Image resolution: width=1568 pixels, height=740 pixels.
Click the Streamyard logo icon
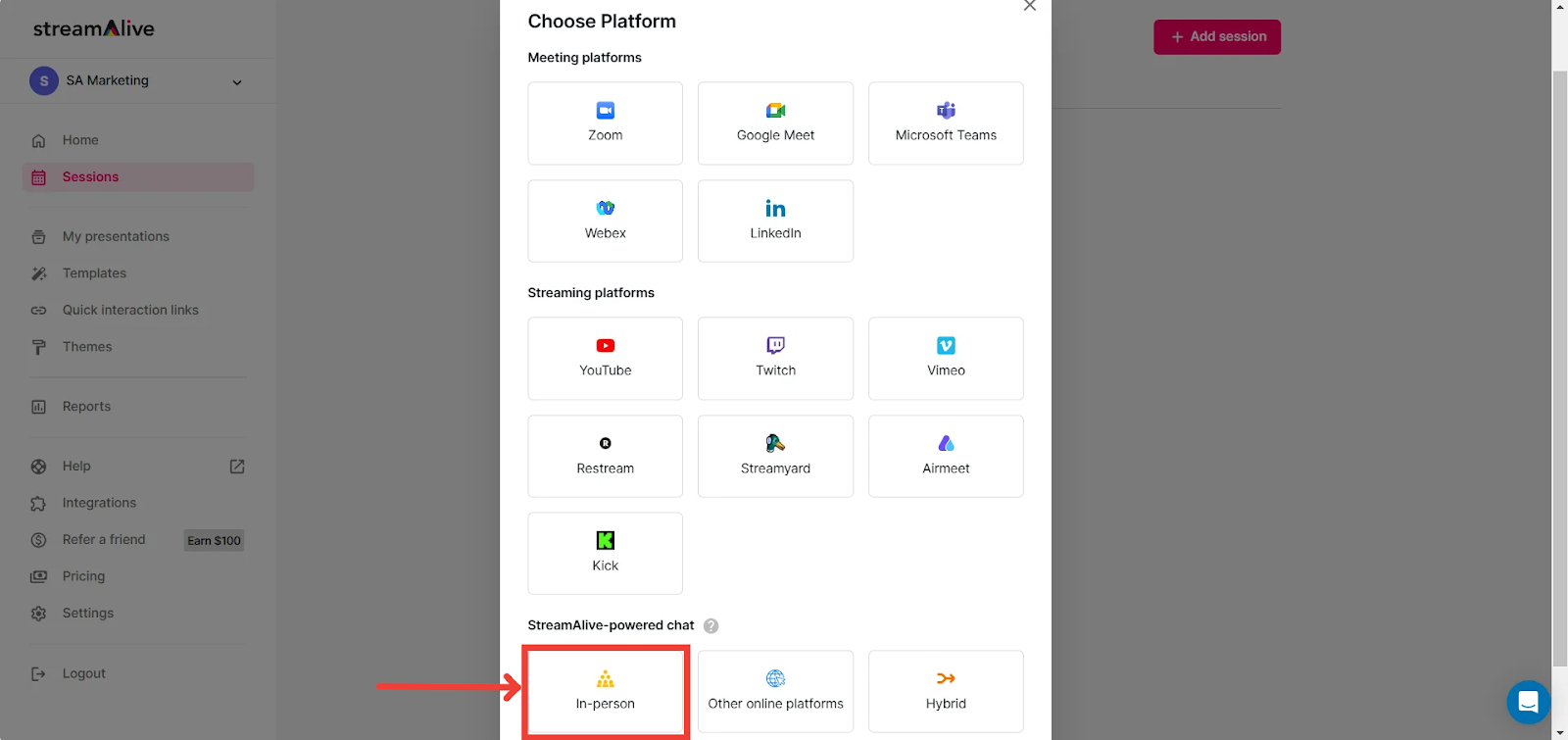pyautogui.click(x=775, y=443)
